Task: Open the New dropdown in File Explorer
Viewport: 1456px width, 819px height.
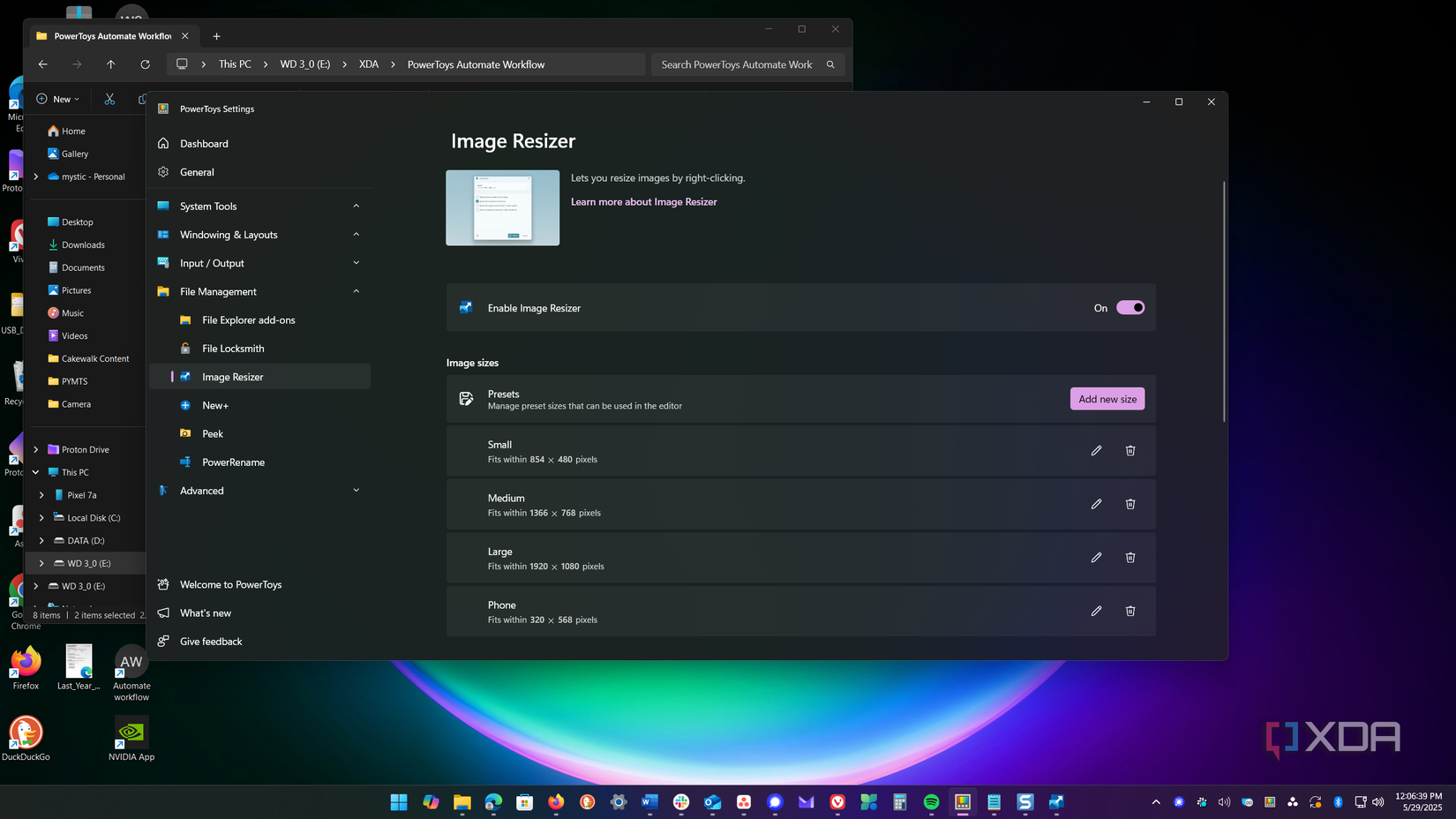Action: [x=58, y=99]
